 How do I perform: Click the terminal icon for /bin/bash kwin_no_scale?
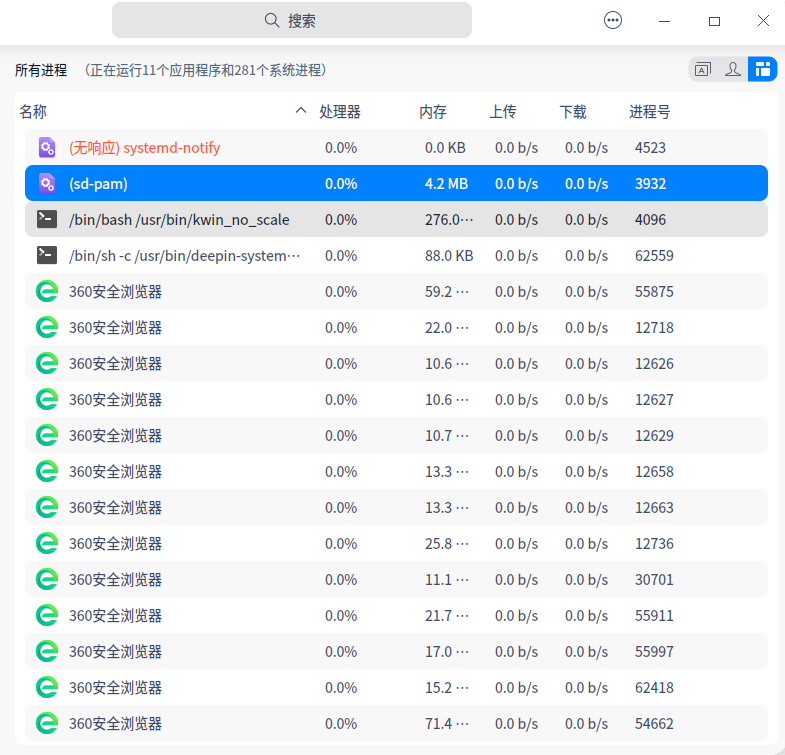pyautogui.click(x=47, y=220)
